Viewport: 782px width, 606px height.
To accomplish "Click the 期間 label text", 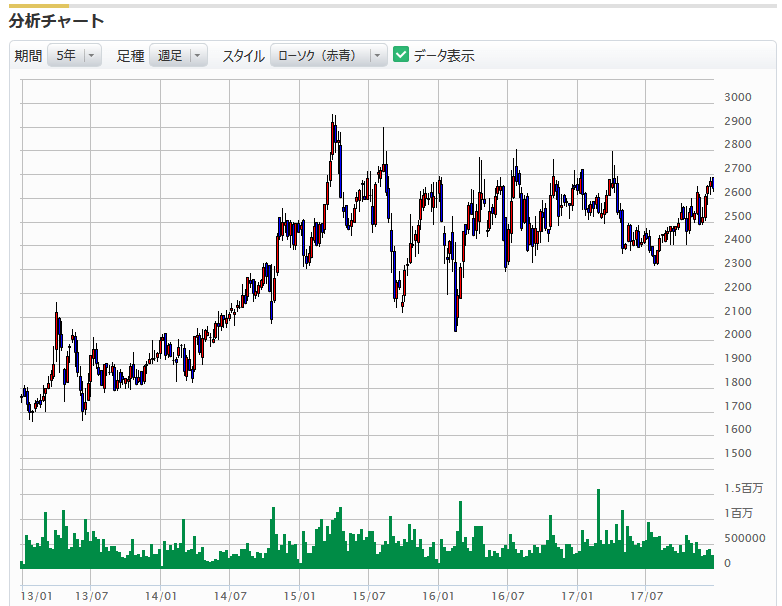I will (x=28, y=56).
